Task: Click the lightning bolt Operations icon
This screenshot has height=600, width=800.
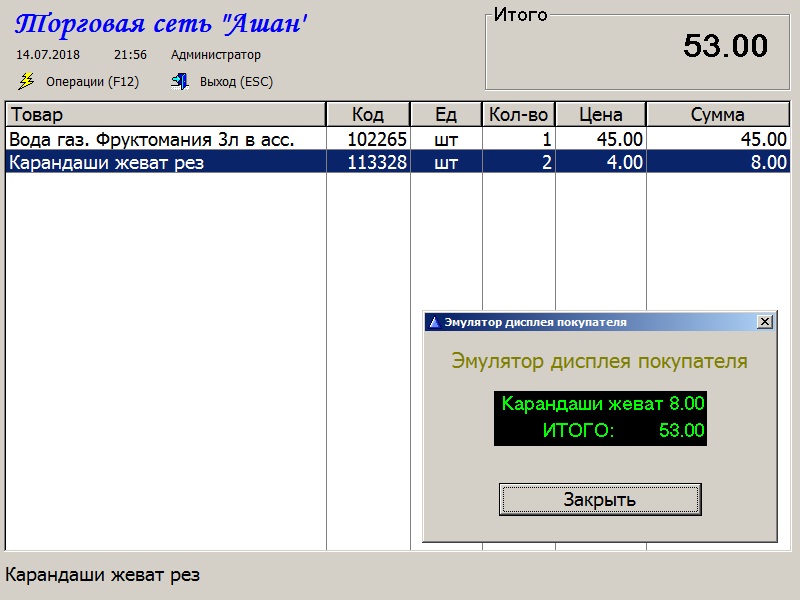Action: pos(26,82)
